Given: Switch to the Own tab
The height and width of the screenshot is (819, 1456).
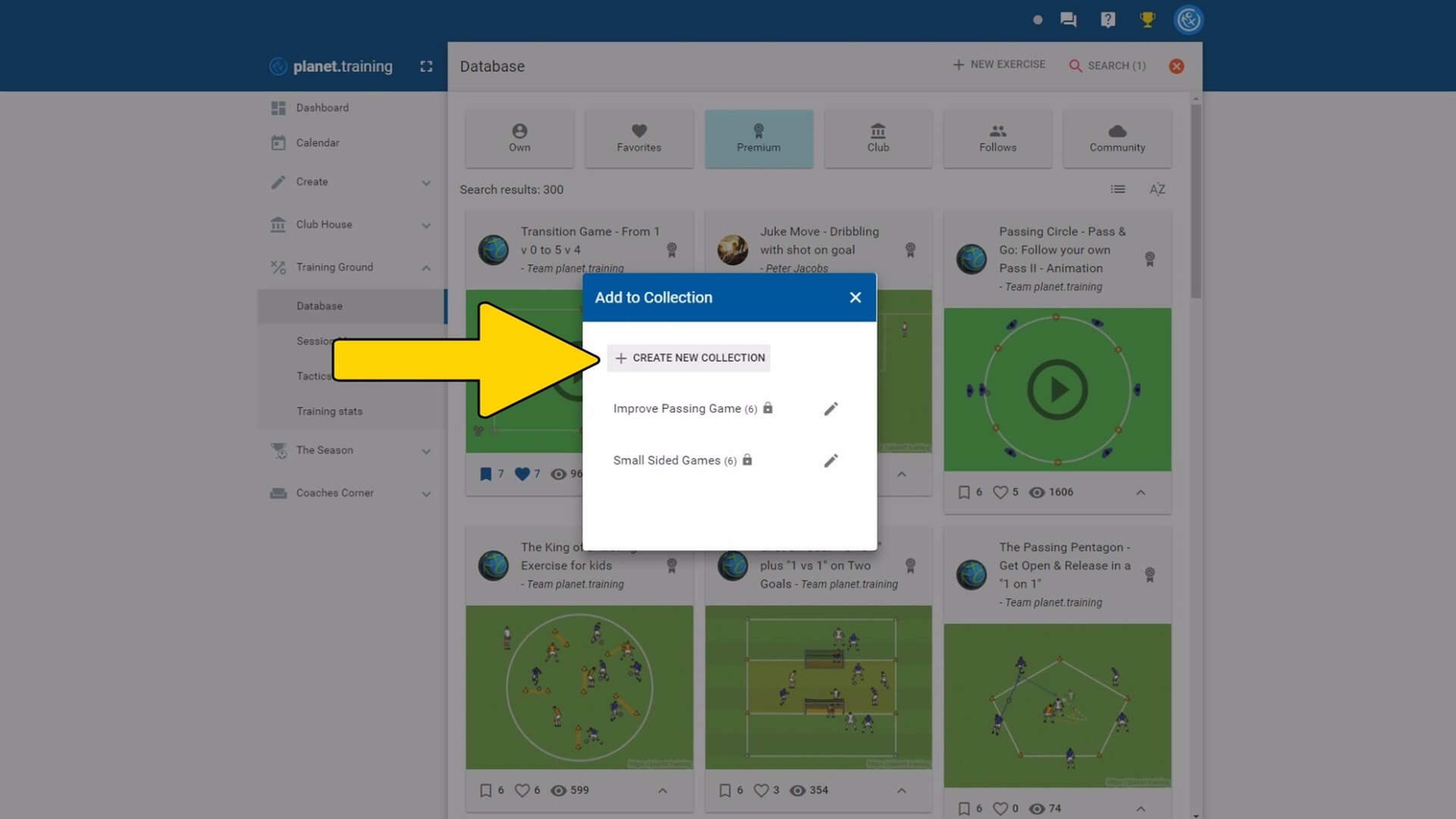Looking at the screenshot, I should click(519, 138).
